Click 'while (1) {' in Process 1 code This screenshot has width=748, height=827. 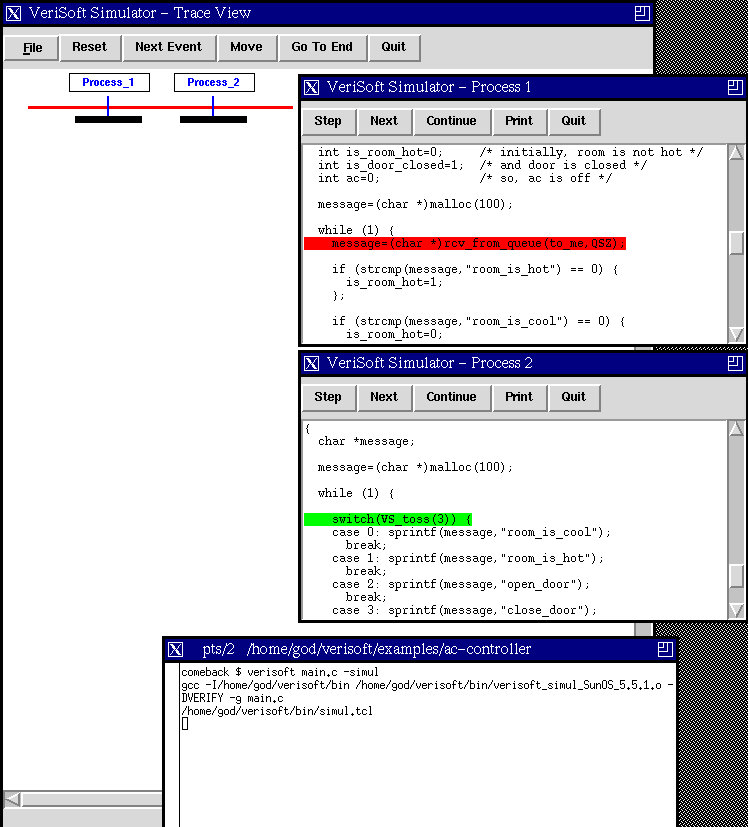(x=356, y=230)
